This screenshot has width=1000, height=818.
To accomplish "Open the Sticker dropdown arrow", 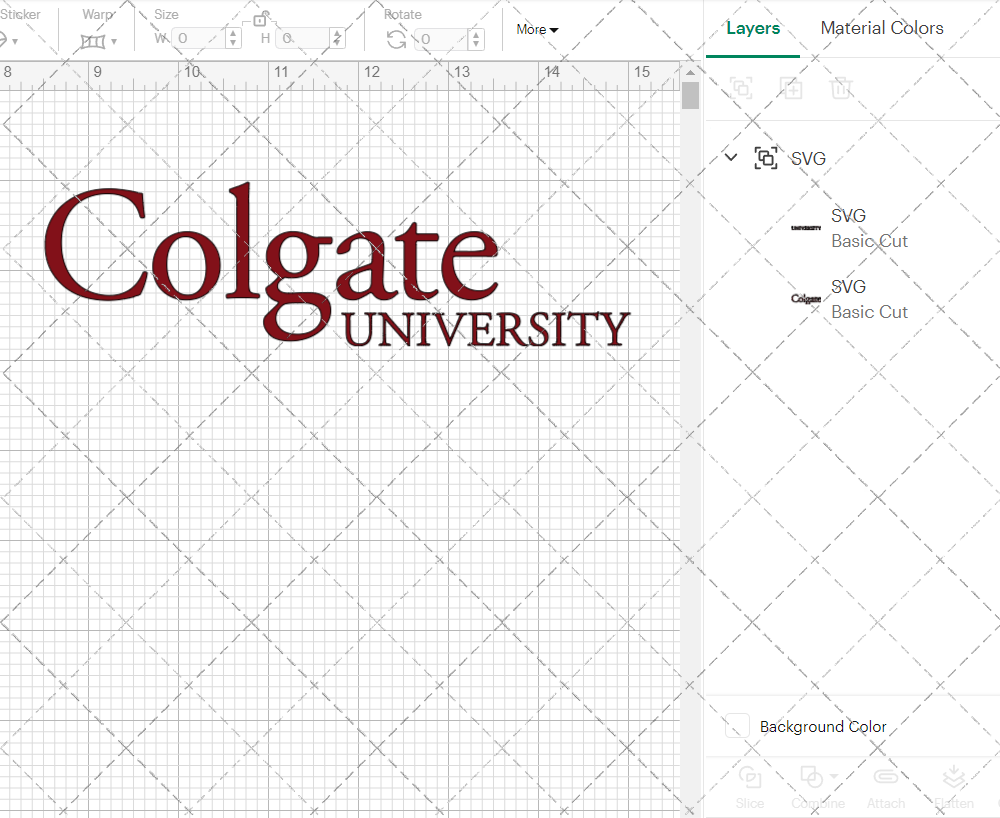I will (x=15, y=41).
